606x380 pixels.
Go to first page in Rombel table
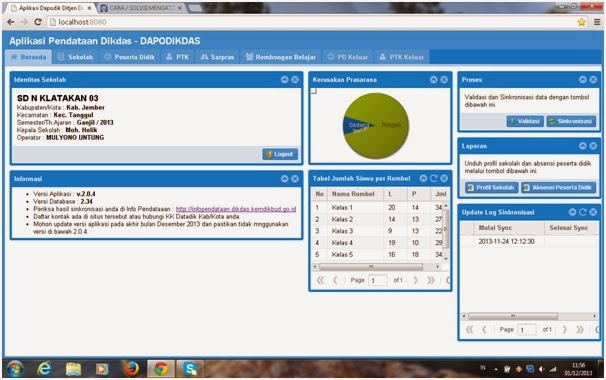(x=320, y=280)
